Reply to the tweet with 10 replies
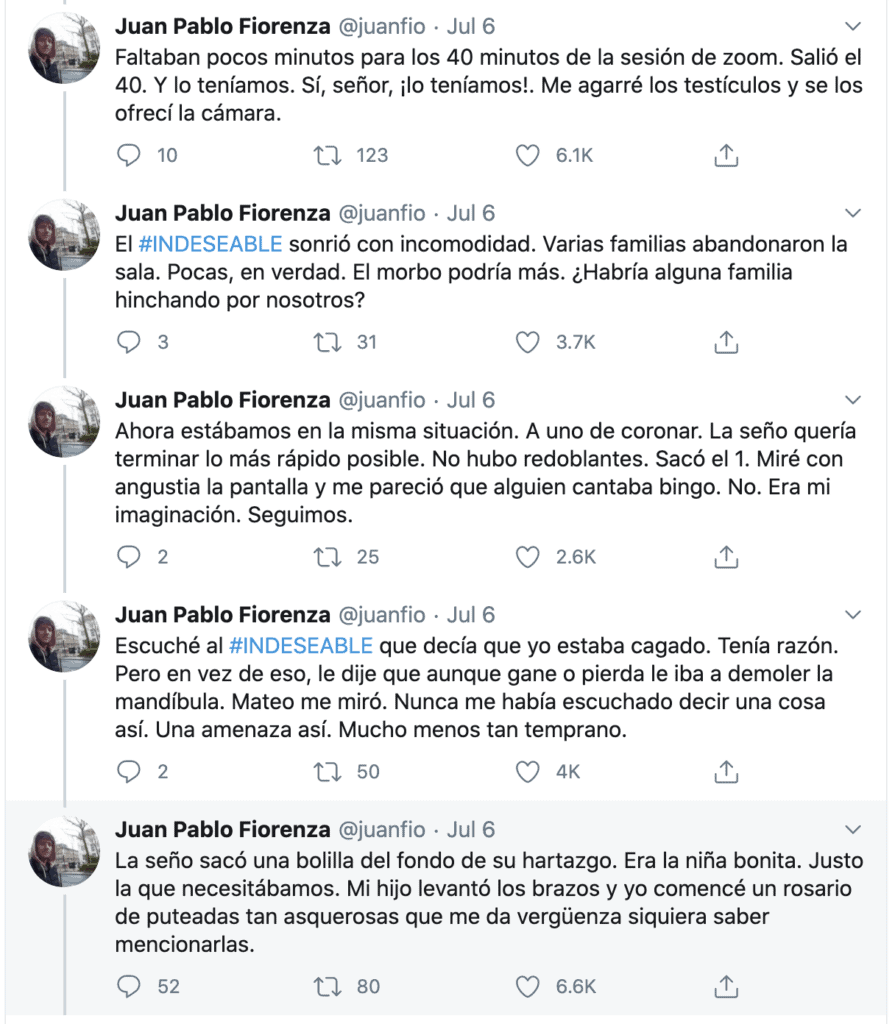This screenshot has height=1024, width=895. (x=130, y=155)
